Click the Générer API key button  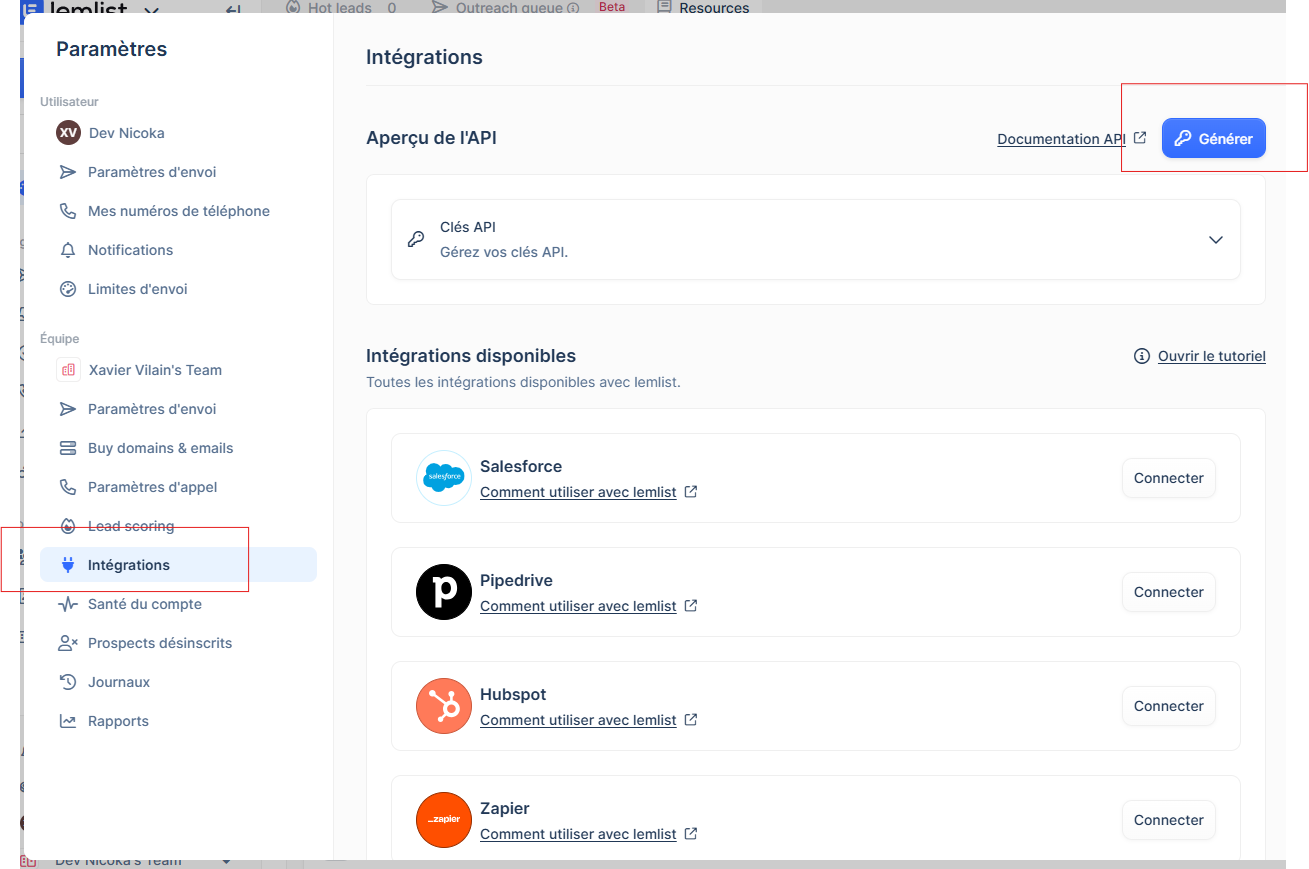[x=1213, y=139]
